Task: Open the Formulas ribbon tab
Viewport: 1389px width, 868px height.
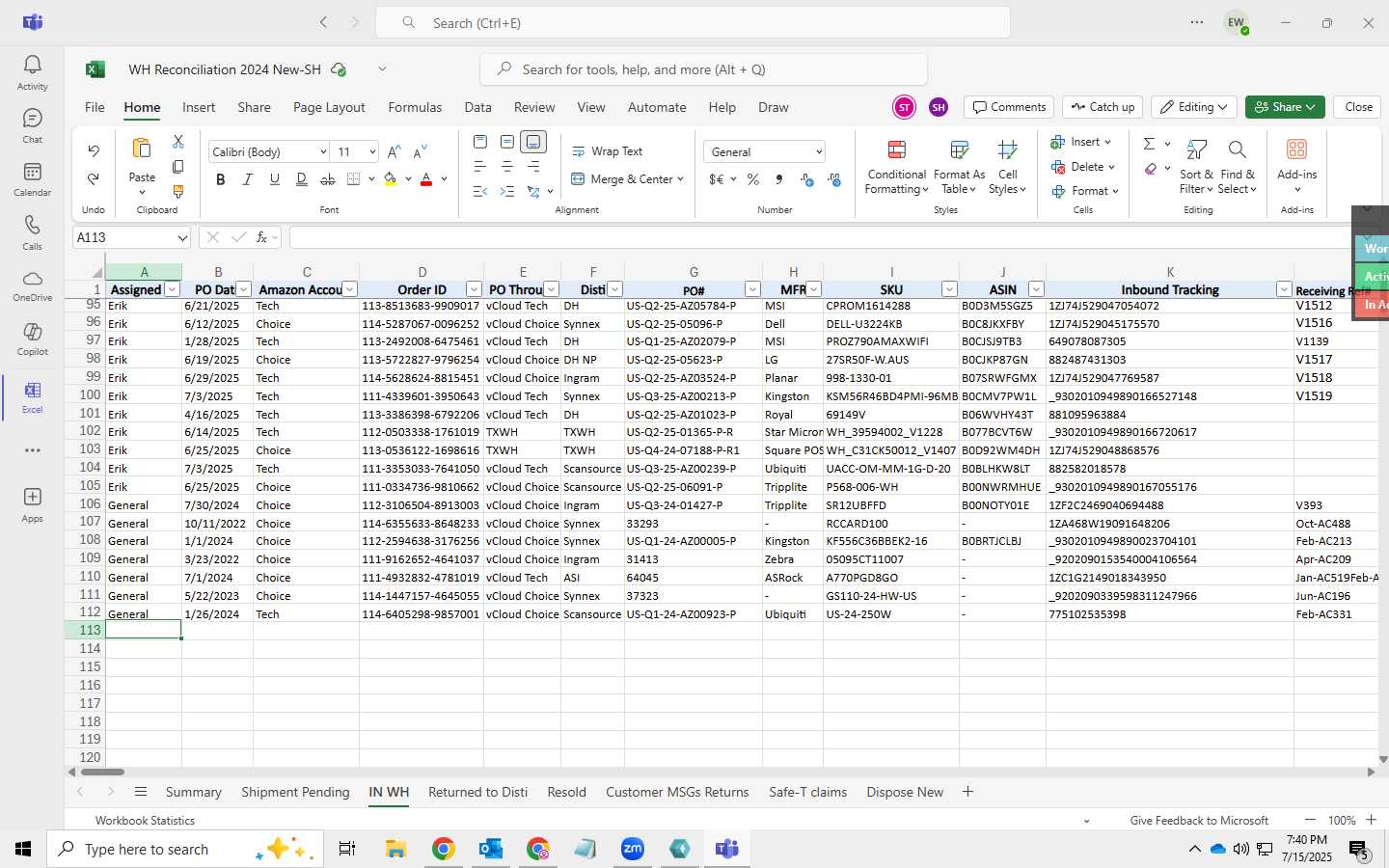Action: pyautogui.click(x=415, y=107)
